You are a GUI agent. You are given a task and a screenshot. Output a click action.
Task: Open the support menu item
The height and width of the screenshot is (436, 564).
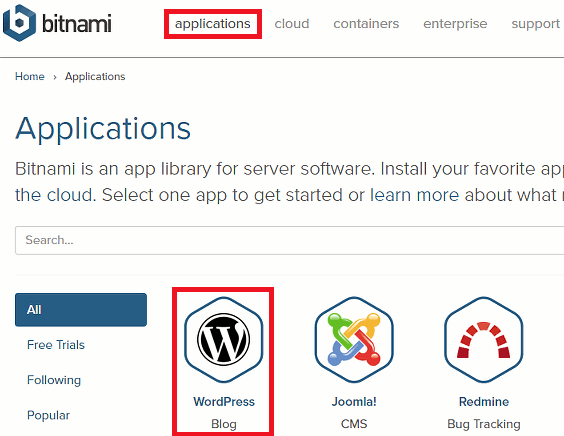(536, 24)
